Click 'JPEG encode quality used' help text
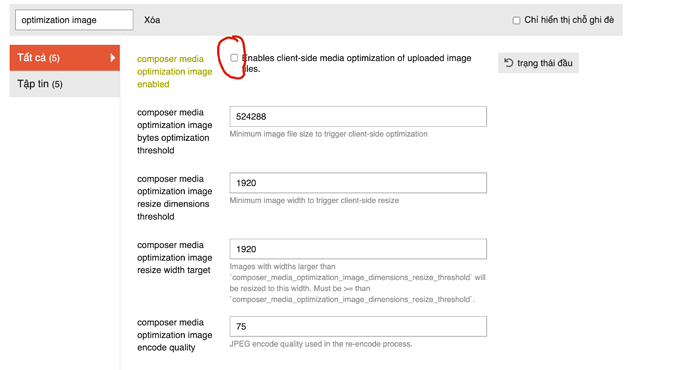This screenshot has width=690, height=370. click(x=321, y=344)
